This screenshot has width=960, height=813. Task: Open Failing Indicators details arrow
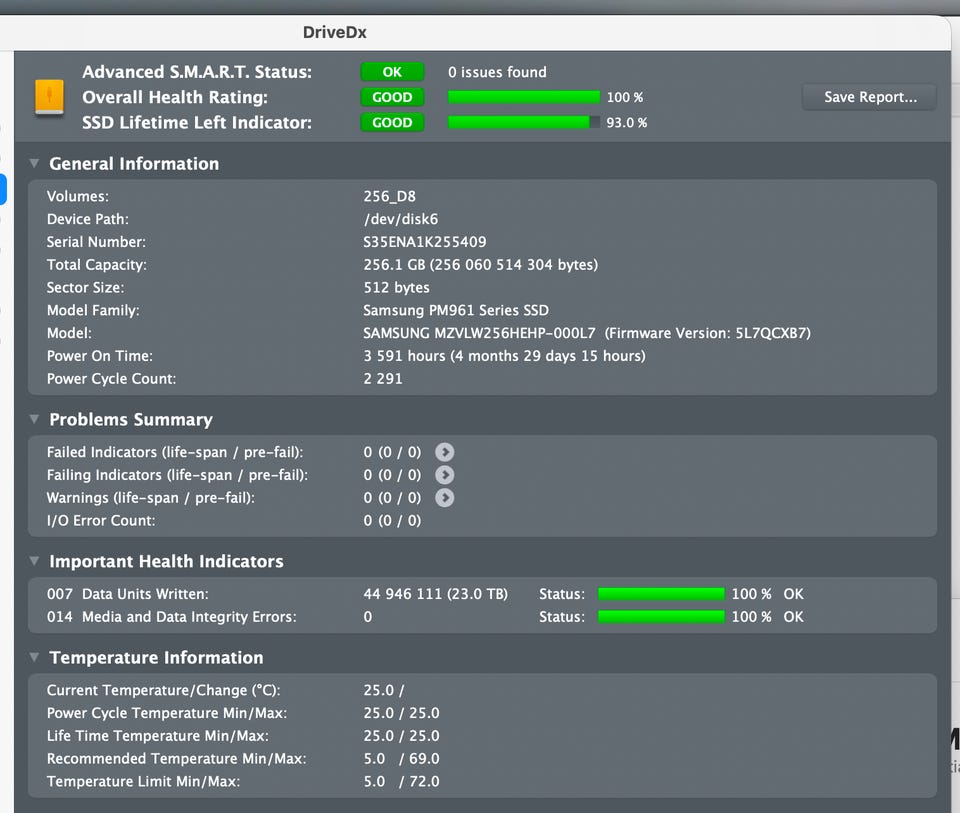point(444,475)
